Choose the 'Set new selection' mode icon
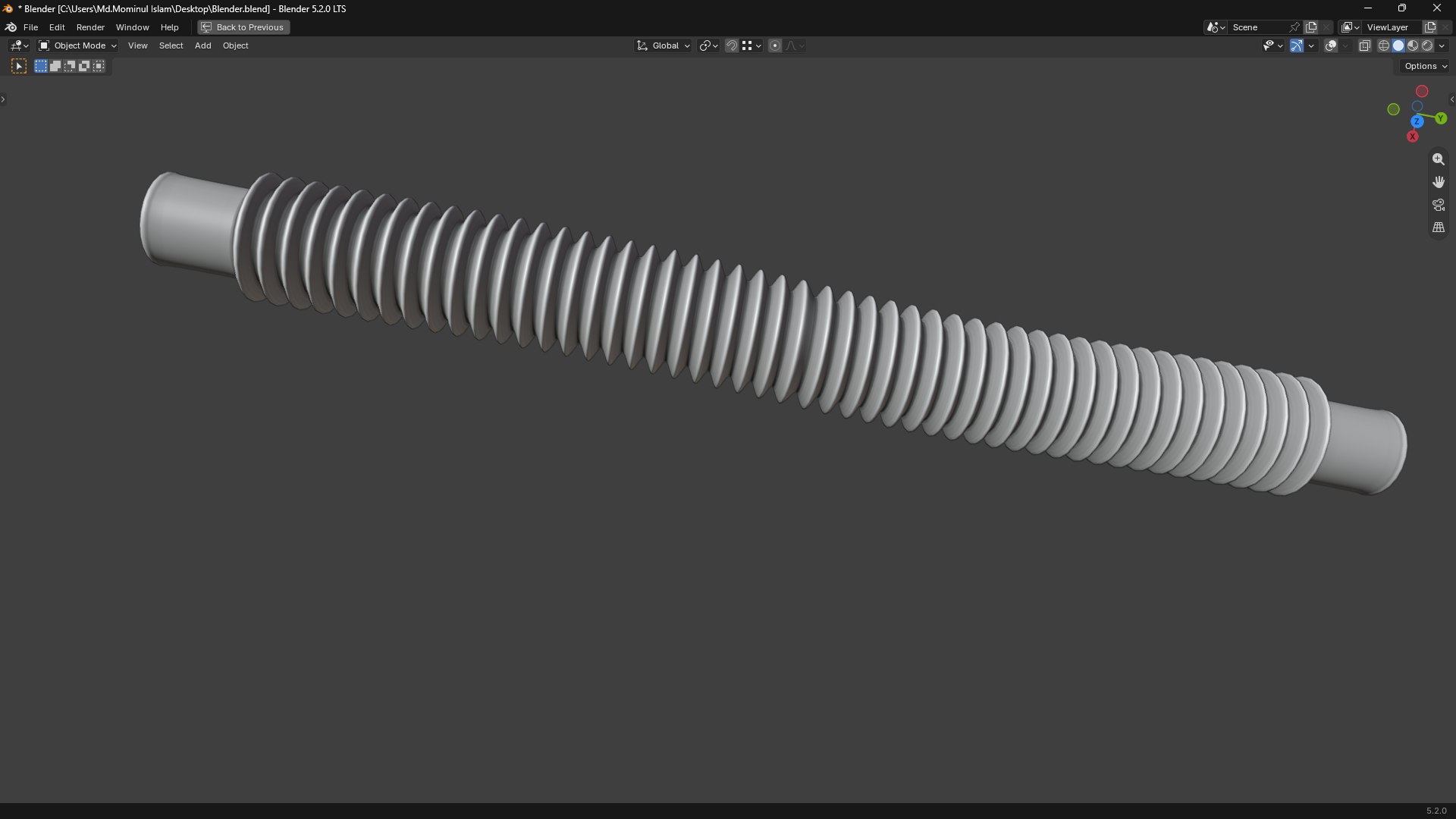The height and width of the screenshot is (819, 1456). point(41,67)
